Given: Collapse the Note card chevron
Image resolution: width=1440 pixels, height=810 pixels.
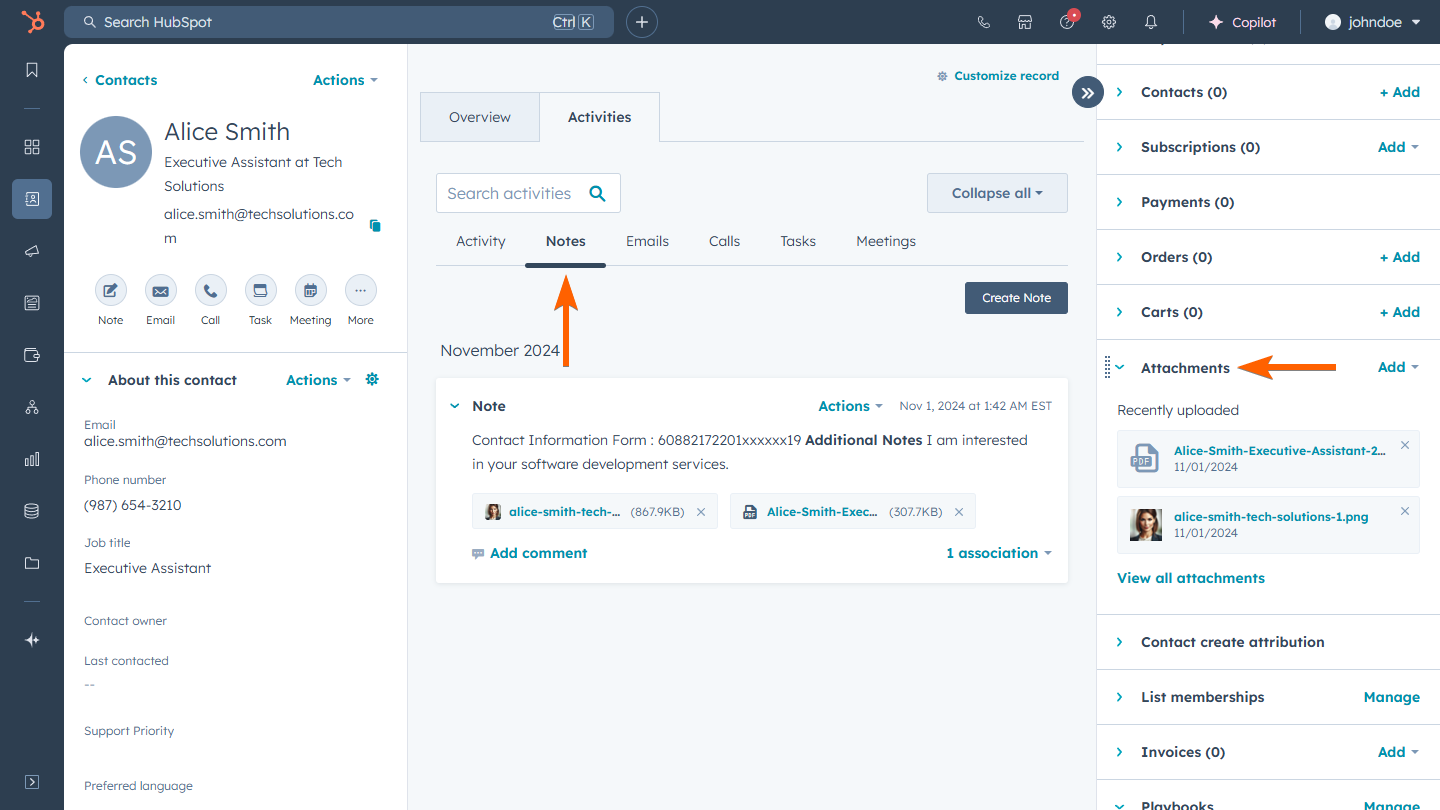Looking at the screenshot, I should [455, 406].
